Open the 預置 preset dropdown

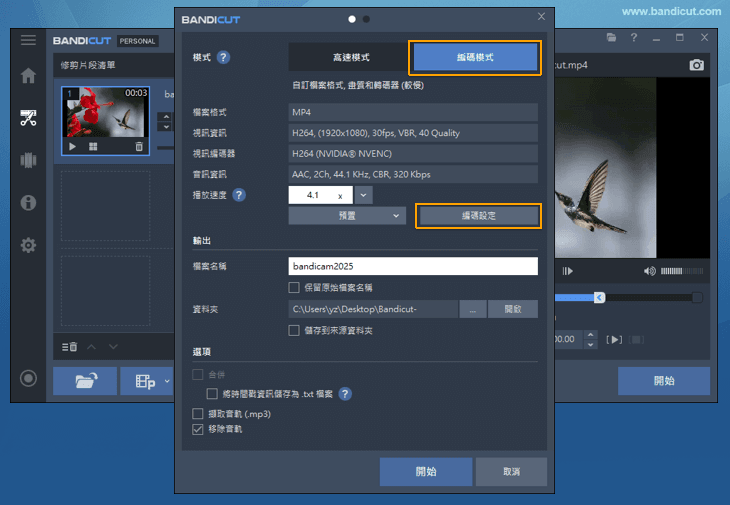pyautogui.click(x=347, y=215)
